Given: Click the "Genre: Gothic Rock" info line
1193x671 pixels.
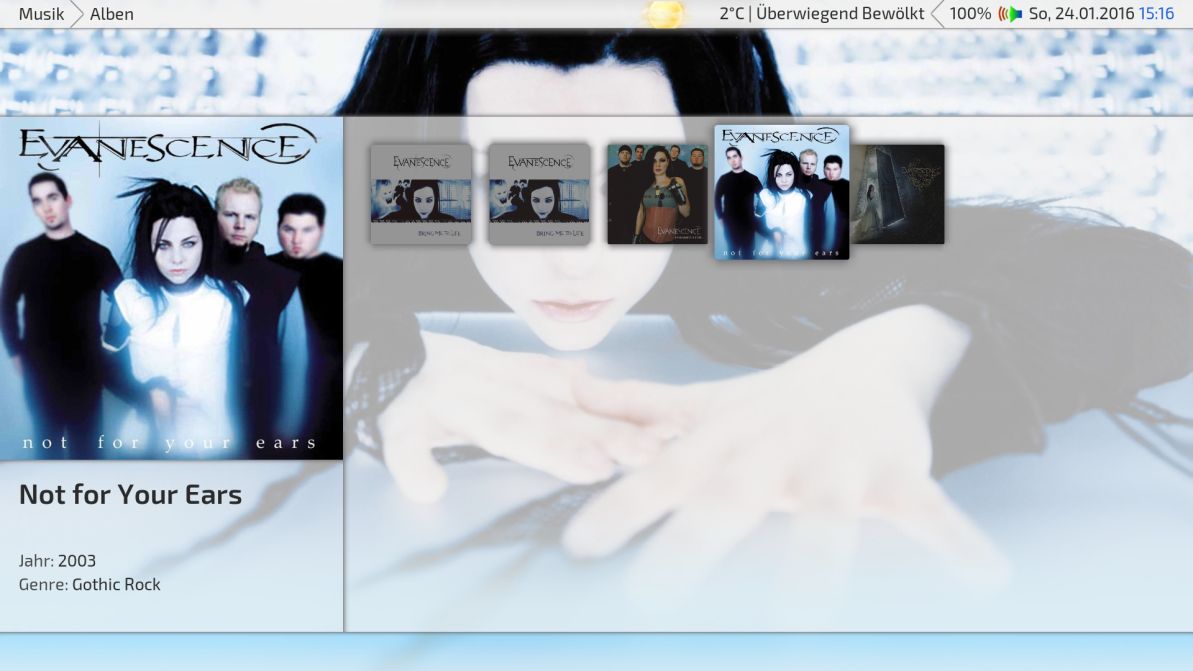Looking at the screenshot, I should pos(90,584).
